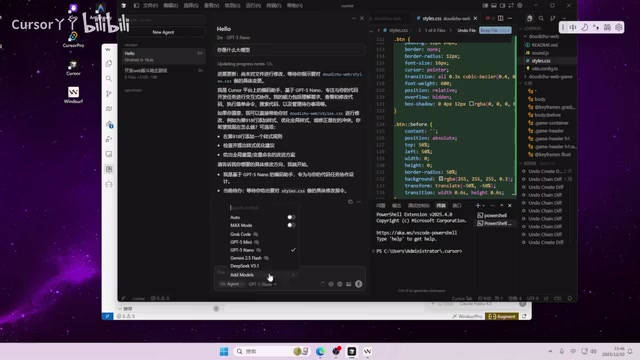Close the terminal panel

(x=510, y=205)
